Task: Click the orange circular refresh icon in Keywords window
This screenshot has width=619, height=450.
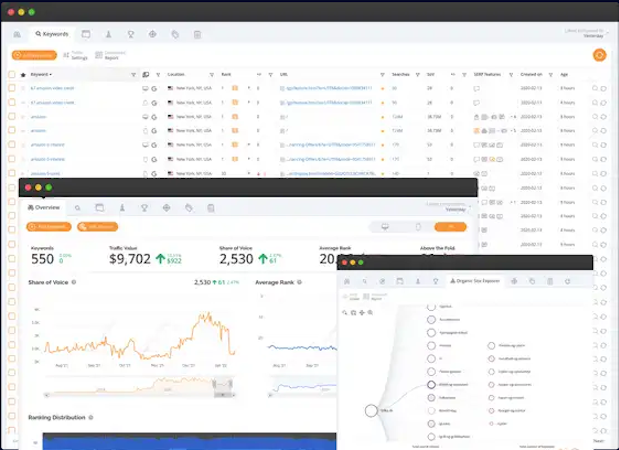Action: (x=599, y=55)
